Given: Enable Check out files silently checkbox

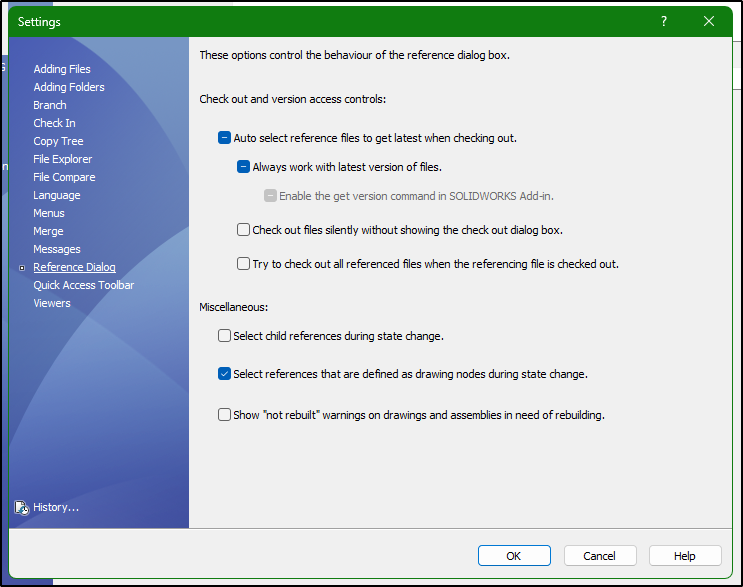Looking at the screenshot, I should click(x=243, y=230).
